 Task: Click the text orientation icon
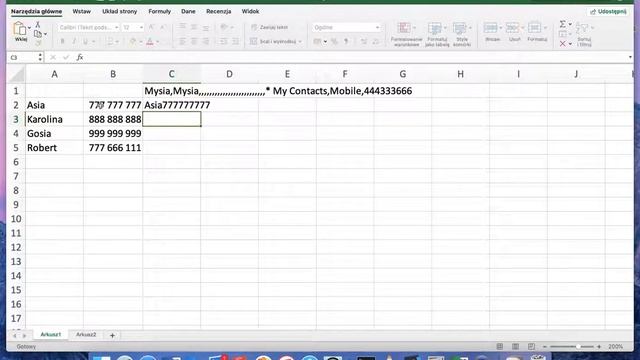point(224,27)
